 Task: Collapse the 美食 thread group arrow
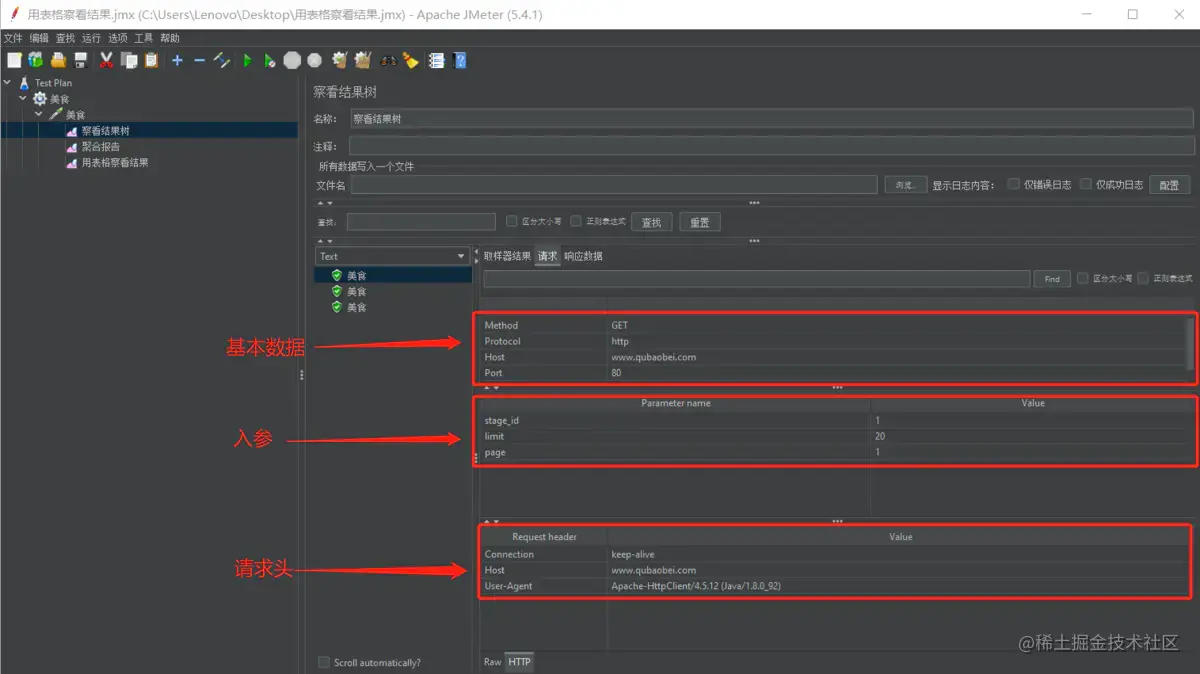23,98
